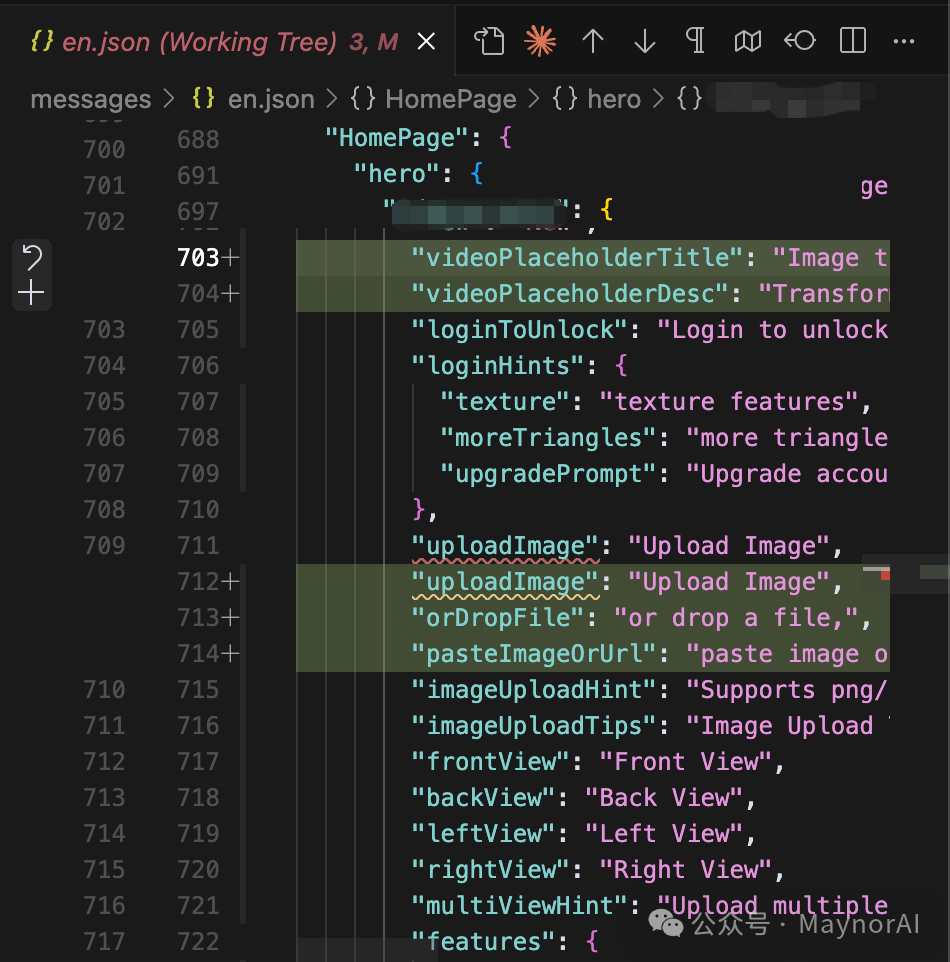Stage the change with plus icon
This screenshot has width=950, height=962.
pos(31,293)
